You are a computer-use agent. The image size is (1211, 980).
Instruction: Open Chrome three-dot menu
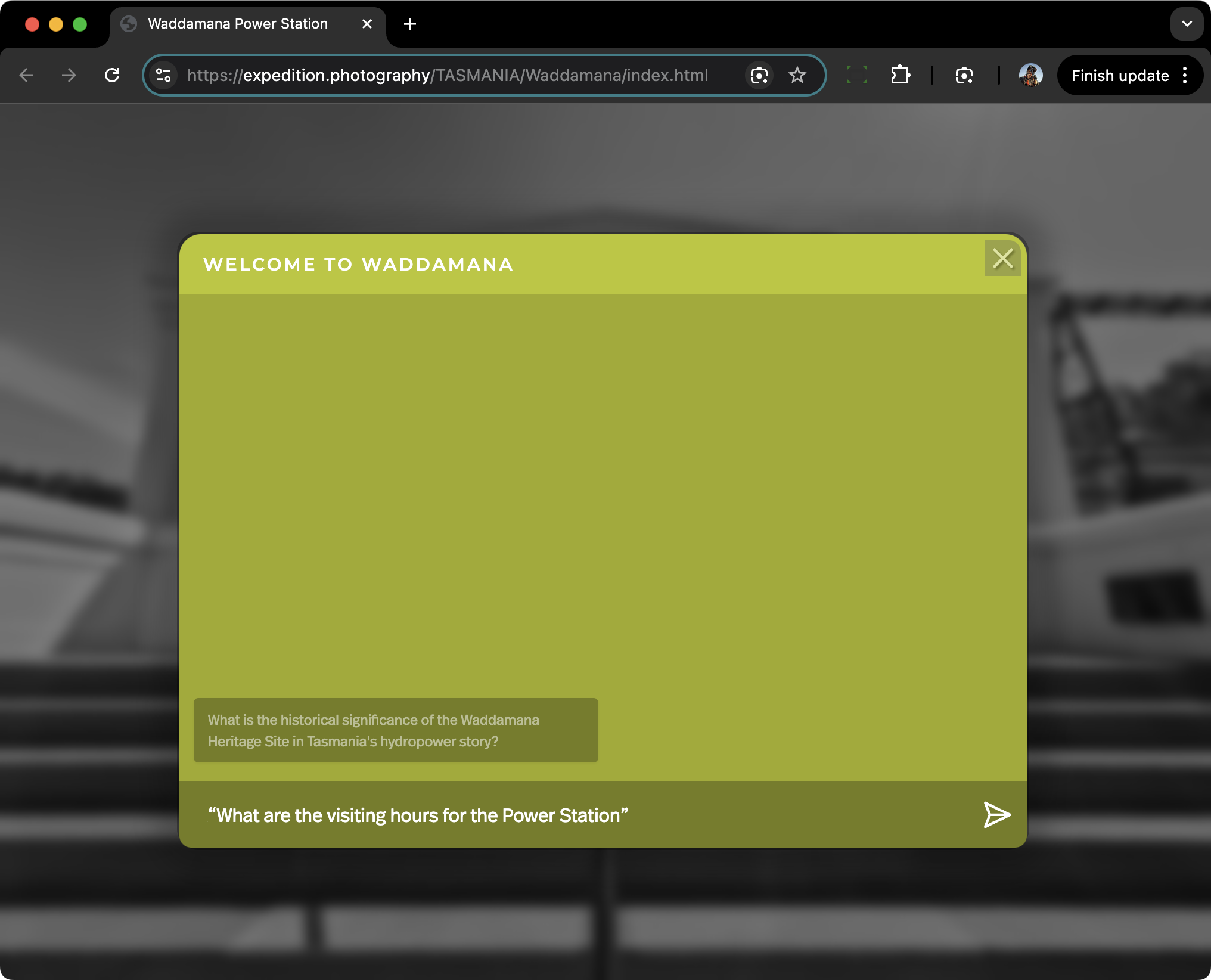(1185, 75)
